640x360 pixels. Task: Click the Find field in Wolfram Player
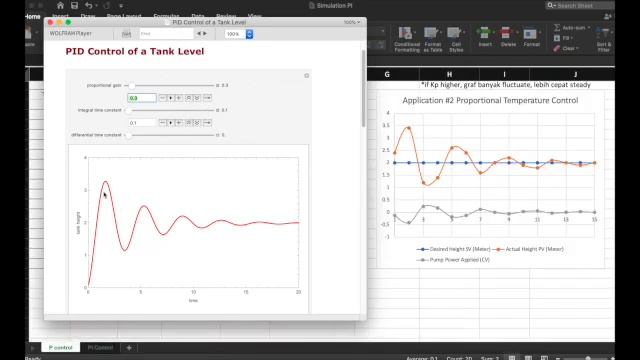click(x=166, y=34)
